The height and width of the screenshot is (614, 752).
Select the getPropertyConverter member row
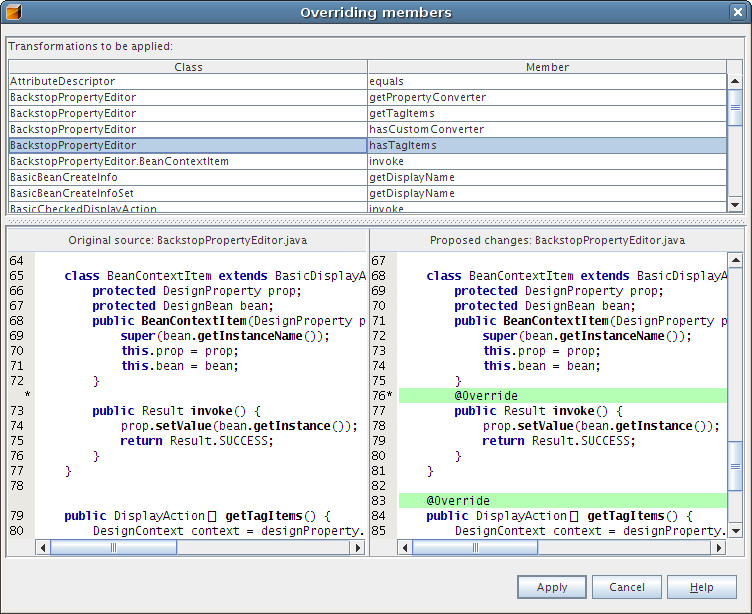(x=547, y=97)
